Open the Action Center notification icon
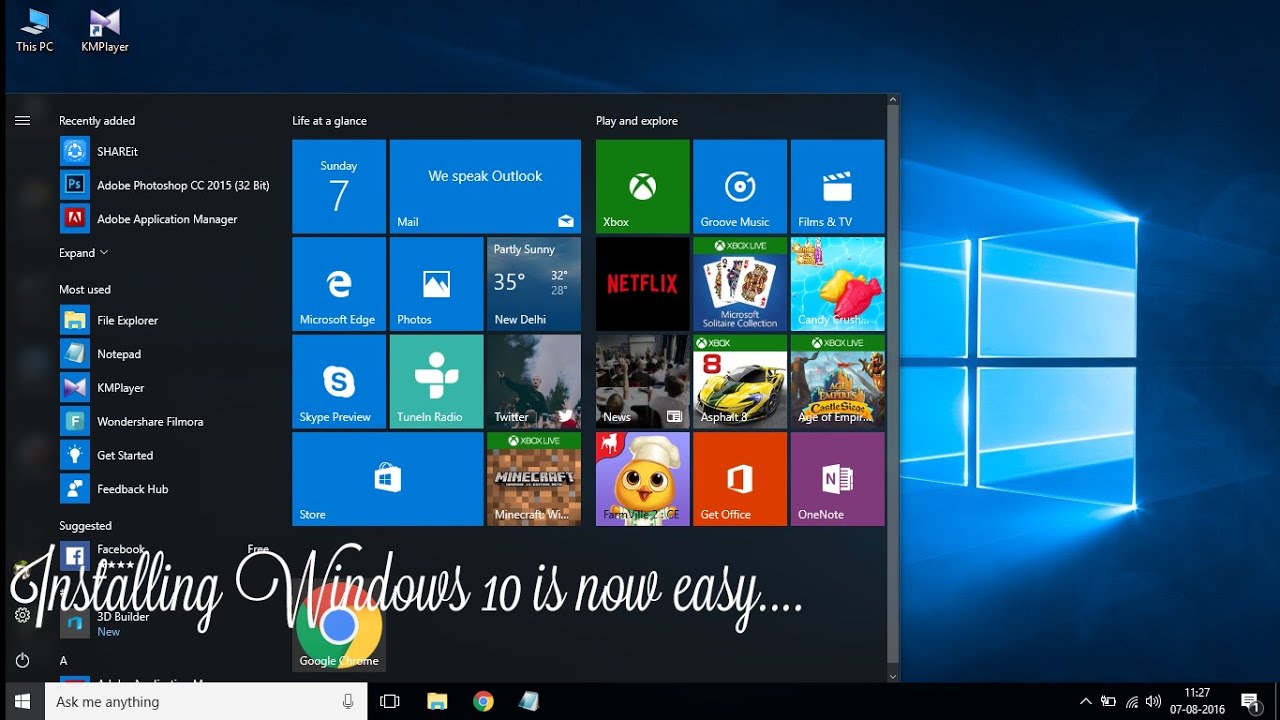The width and height of the screenshot is (1280, 720). (x=1250, y=702)
